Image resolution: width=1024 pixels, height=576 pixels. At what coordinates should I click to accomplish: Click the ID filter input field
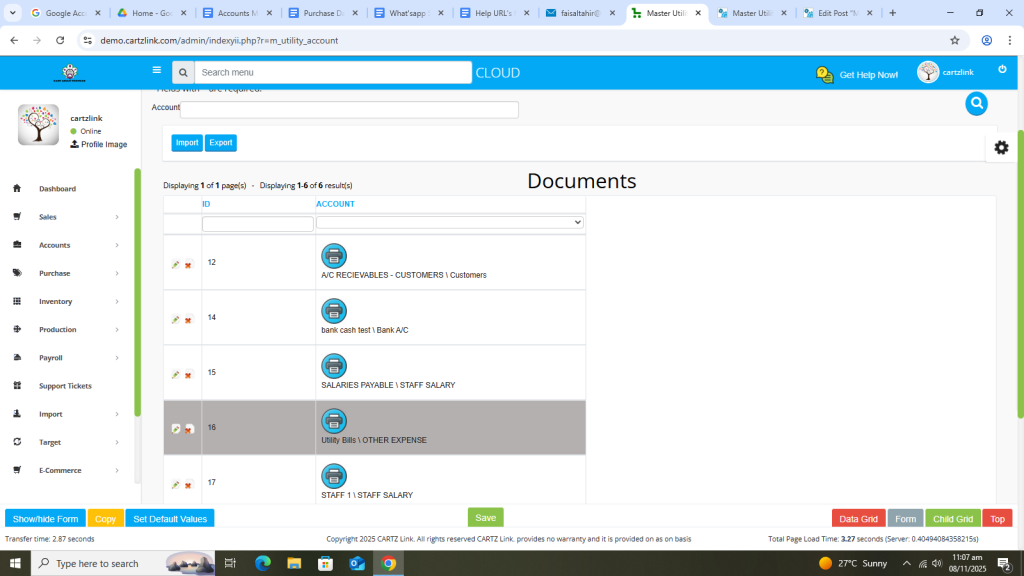257,224
